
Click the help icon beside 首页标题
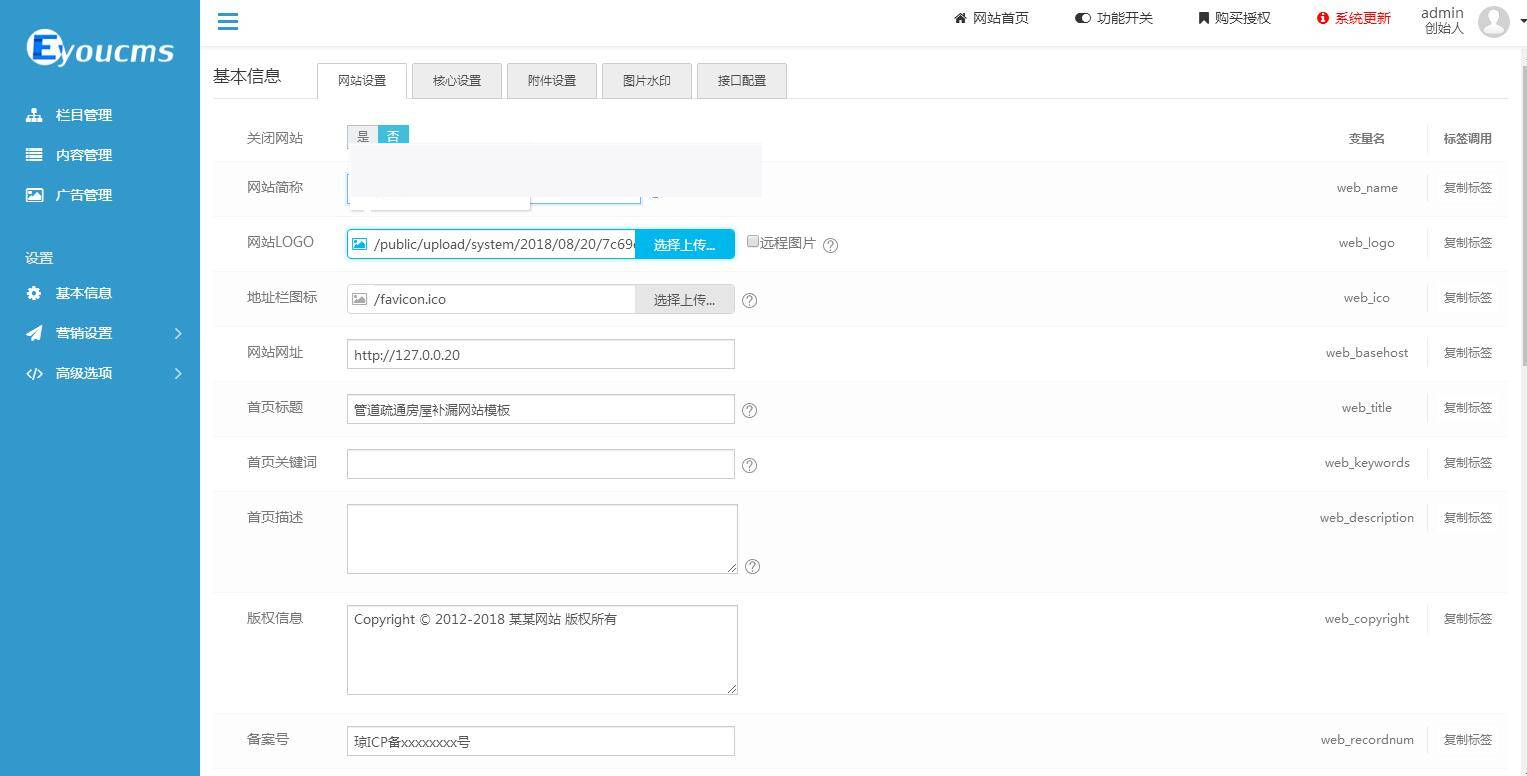(749, 410)
